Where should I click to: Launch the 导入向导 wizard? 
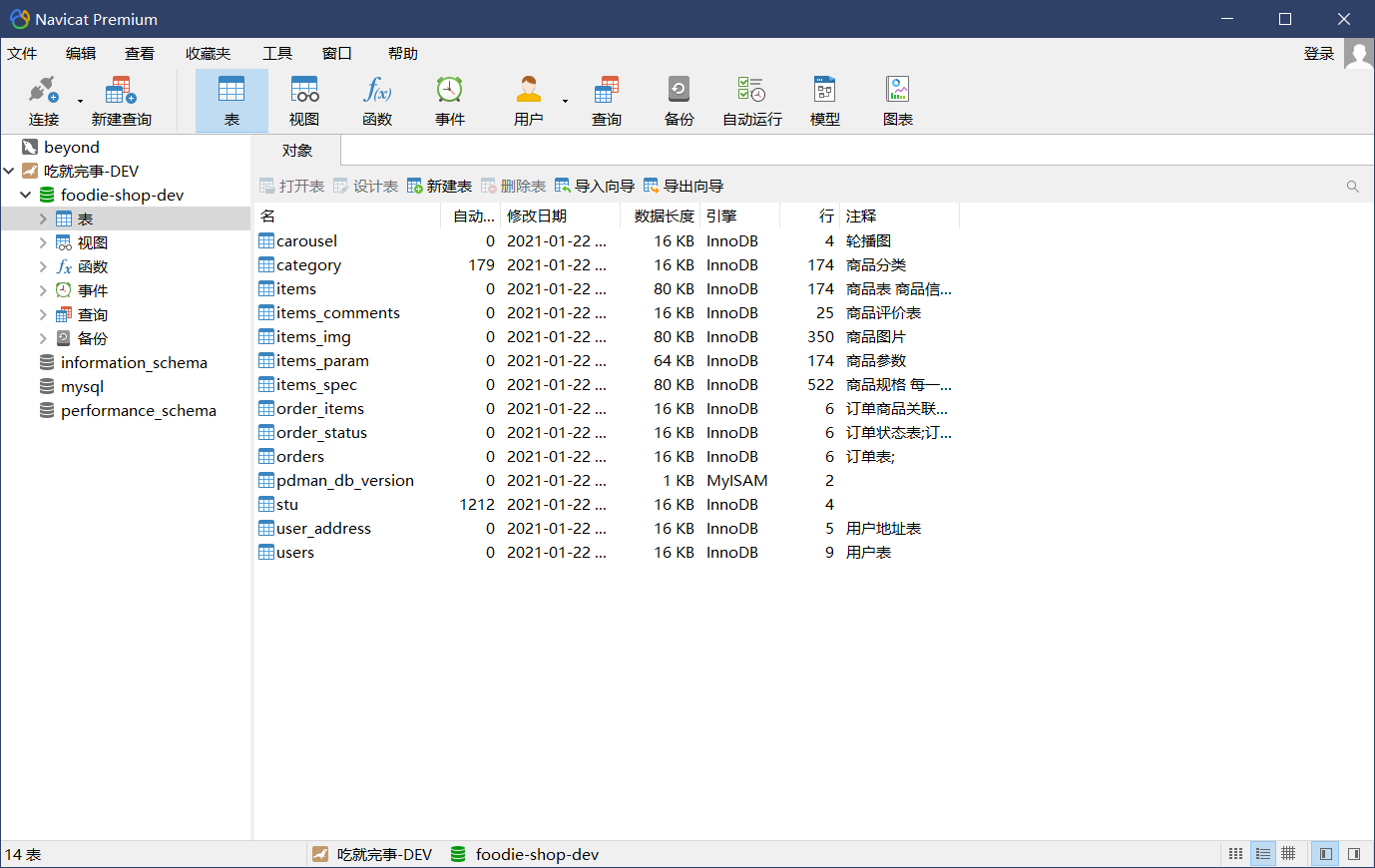coord(595,187)
